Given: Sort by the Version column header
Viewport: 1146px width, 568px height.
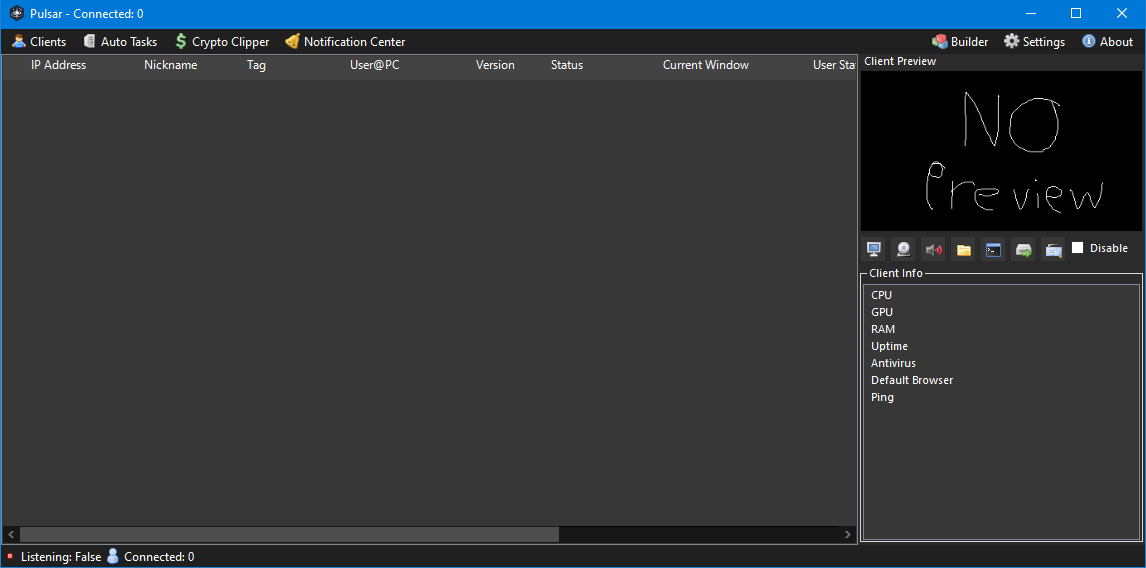Looking at the screenshot, I should tap(495, 65).
